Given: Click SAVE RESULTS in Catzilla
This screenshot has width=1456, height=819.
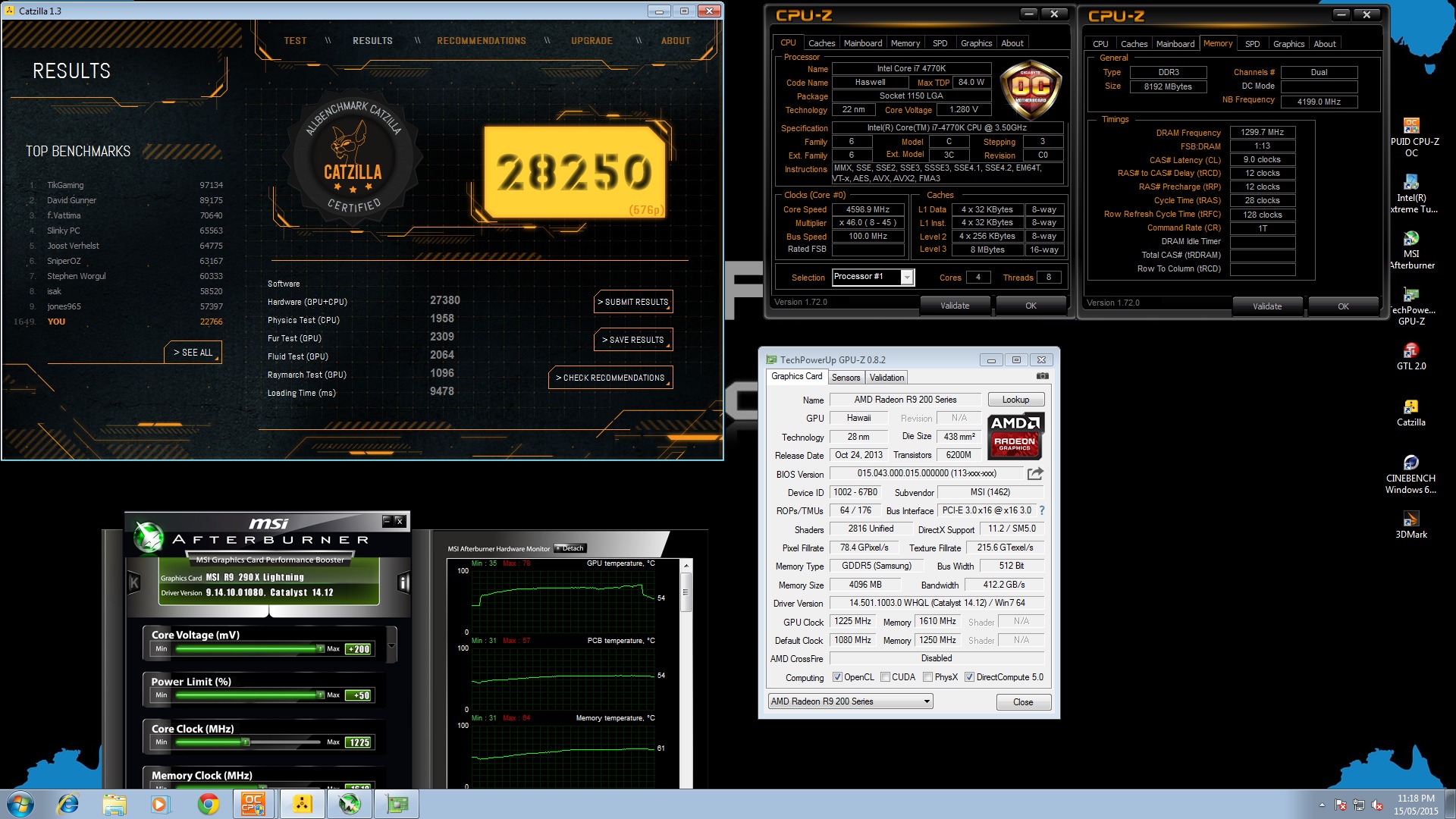Looking at the screenshot, I should pyautogui.click(x=633, y=340).
